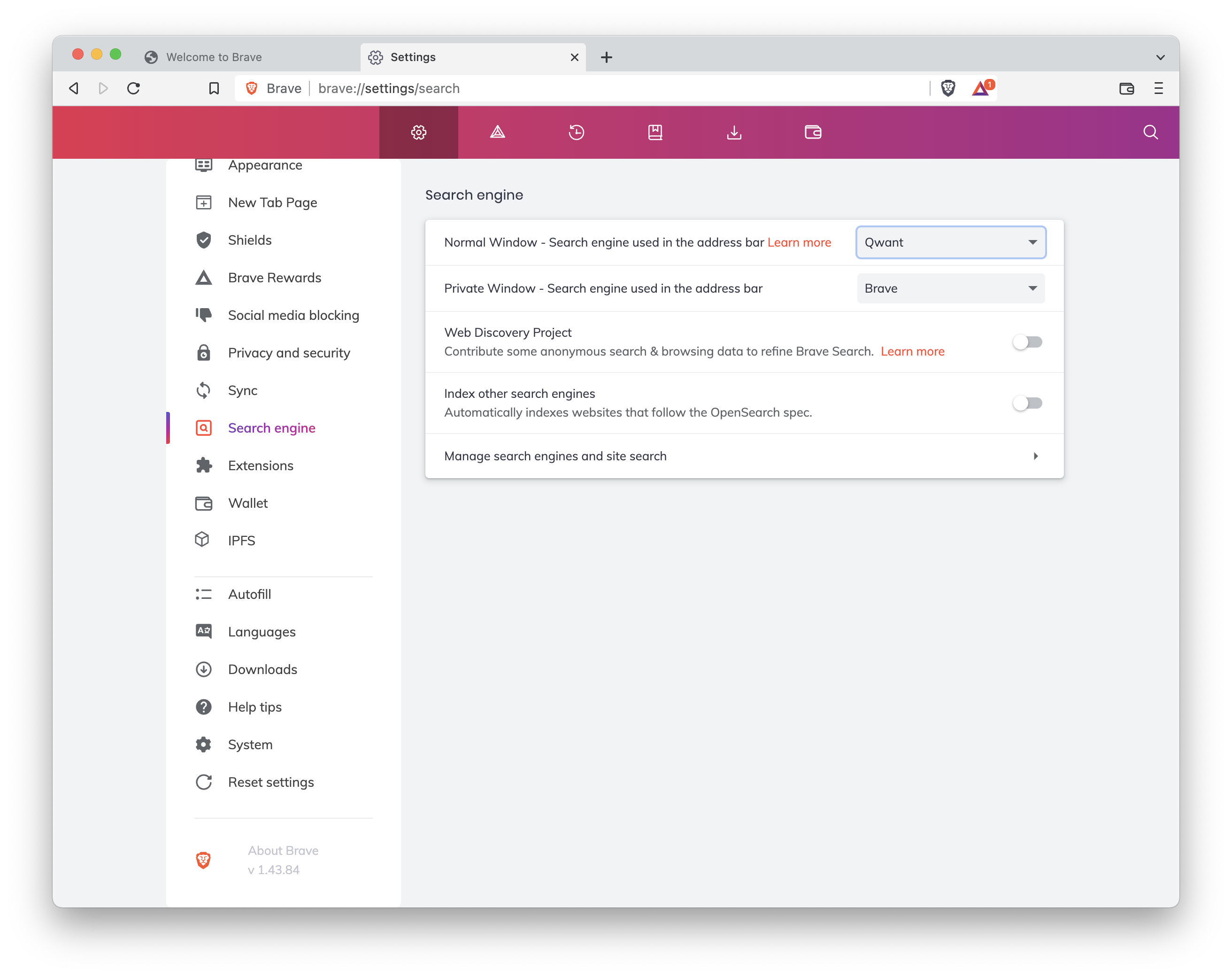1232x977 pixels.
Task: Open Brave Rewards section in the top navigation
Action: [x=497, y=132]
